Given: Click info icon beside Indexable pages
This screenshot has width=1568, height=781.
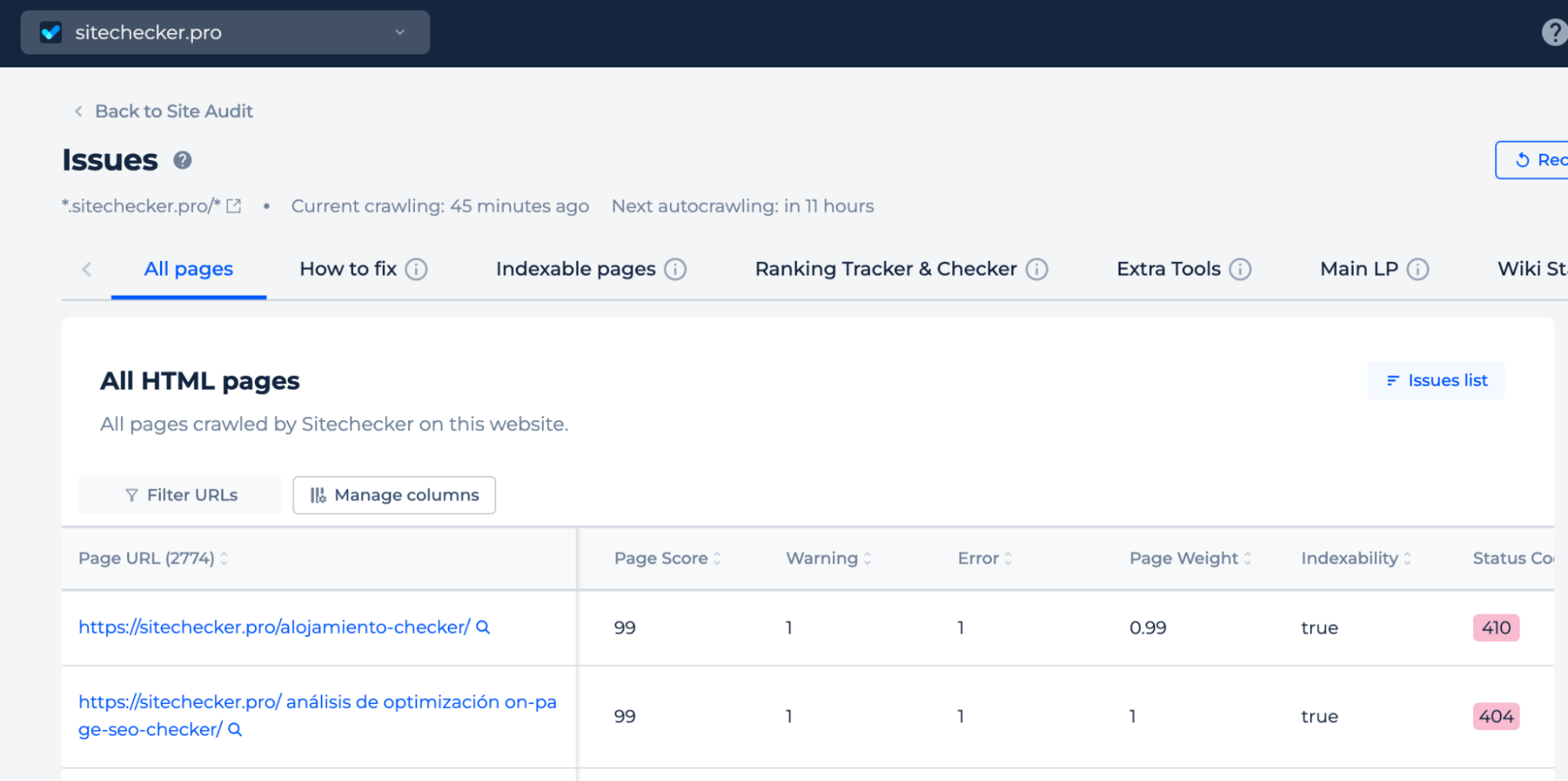Looking at the screenshot, I should coord(675,270).
